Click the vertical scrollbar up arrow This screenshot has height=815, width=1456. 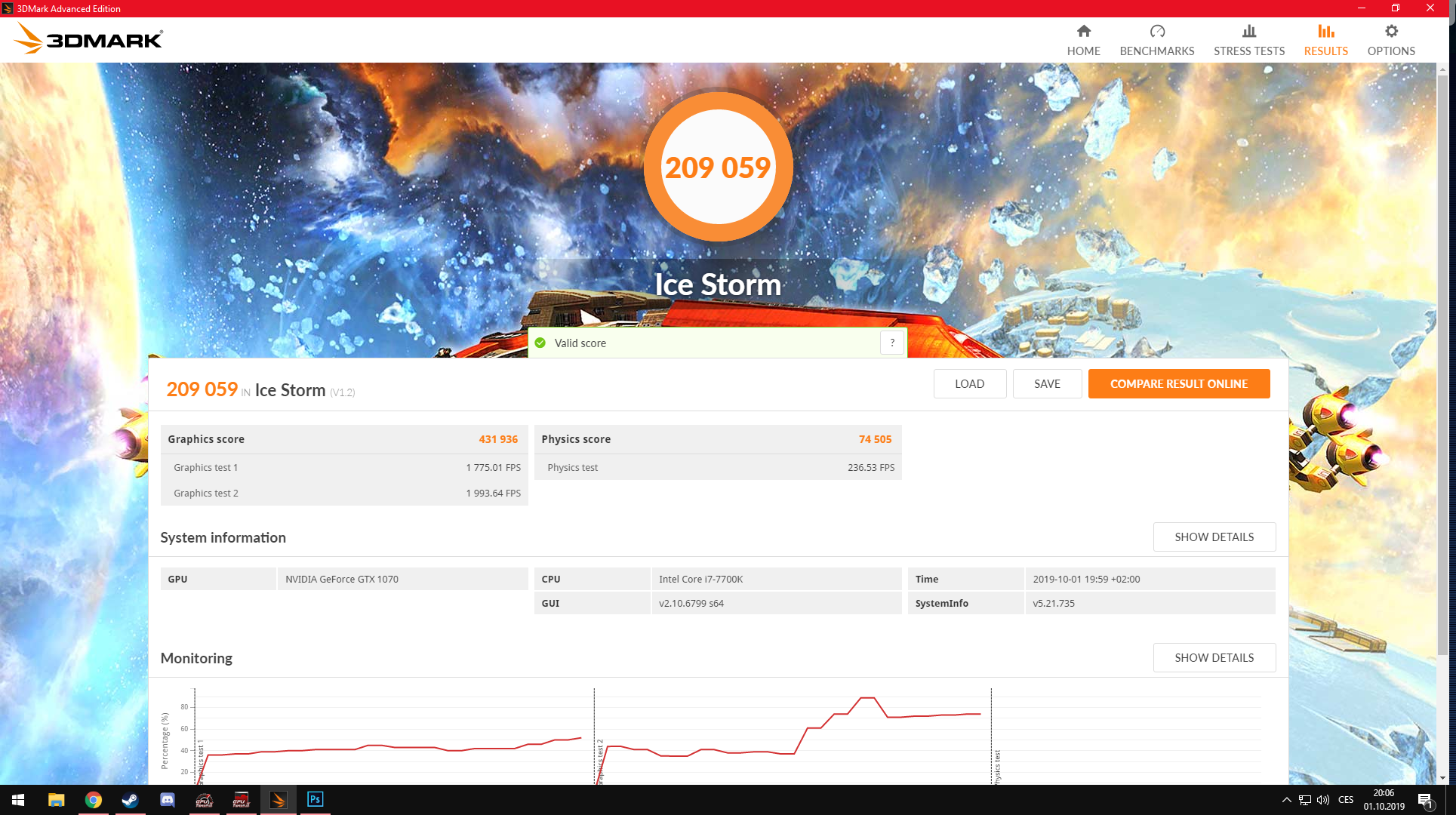(x=1442, y=69)
